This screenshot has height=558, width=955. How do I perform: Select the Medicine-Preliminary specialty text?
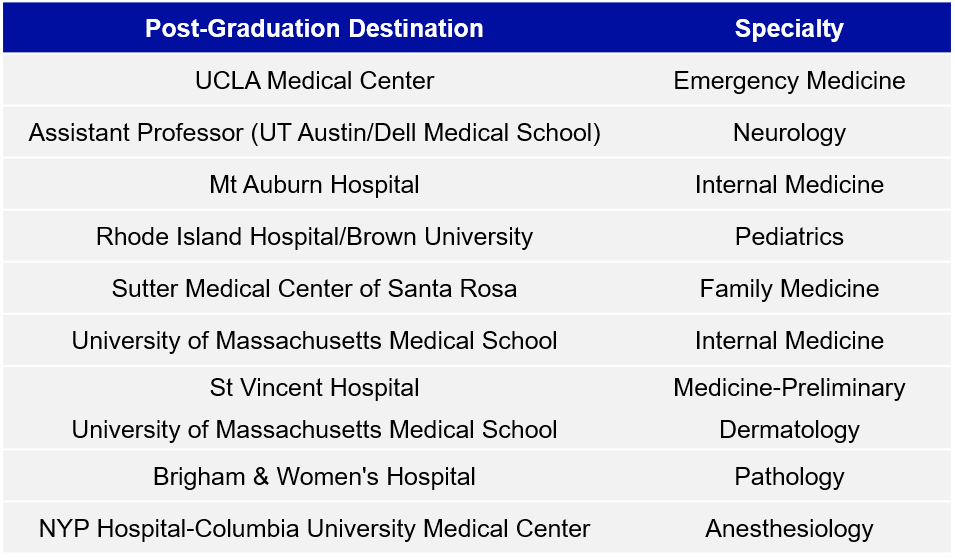[789, 388]
